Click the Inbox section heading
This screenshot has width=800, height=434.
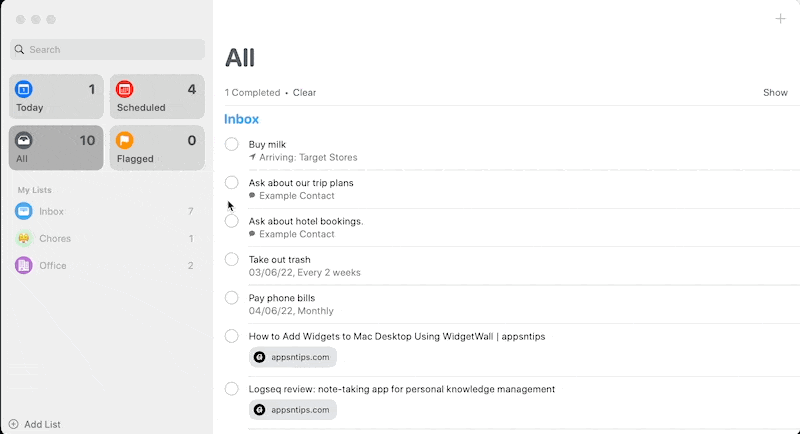point(241,119)
